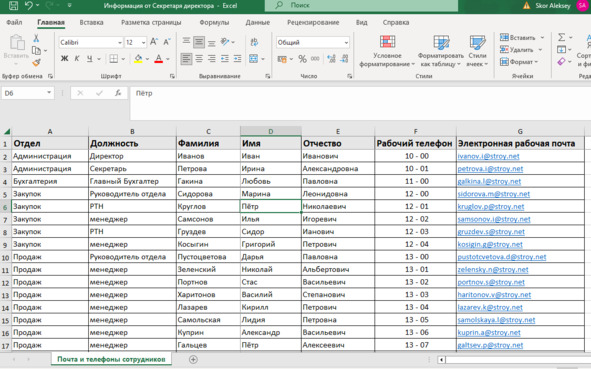Copy the selection using the Copy icon

[36, 50]
